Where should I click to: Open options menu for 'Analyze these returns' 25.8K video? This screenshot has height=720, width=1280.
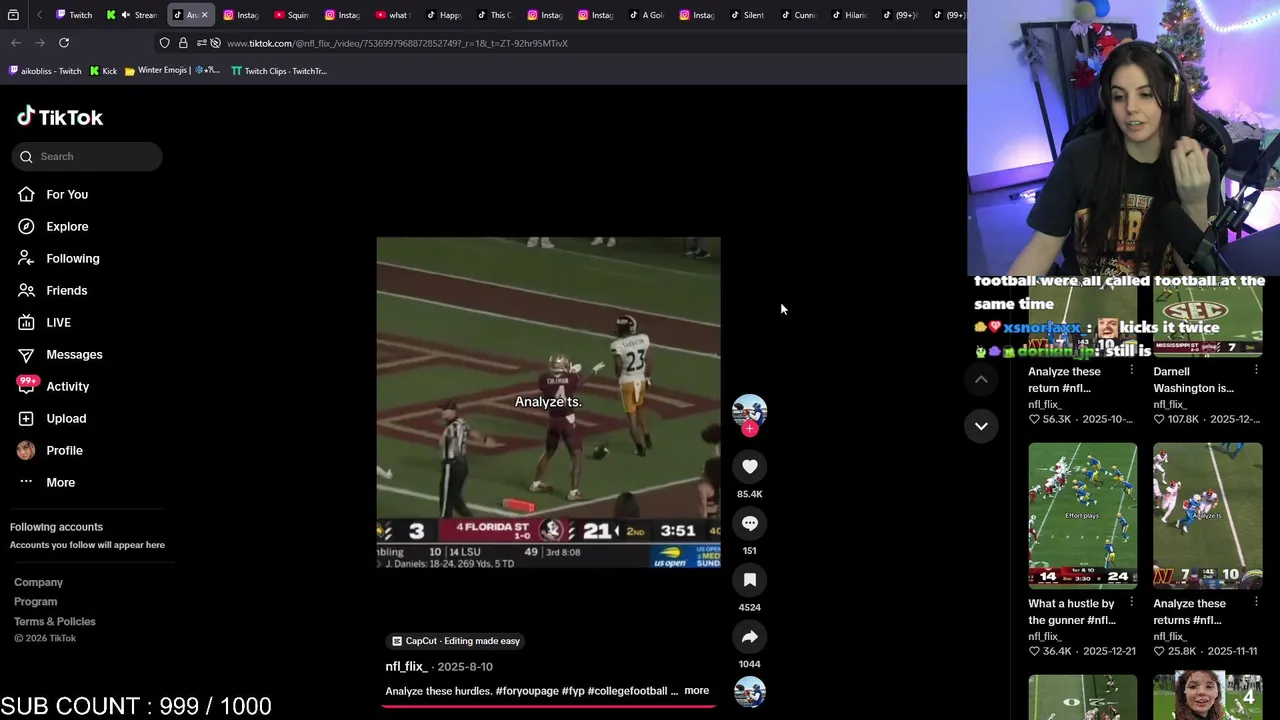(1256, 603)
